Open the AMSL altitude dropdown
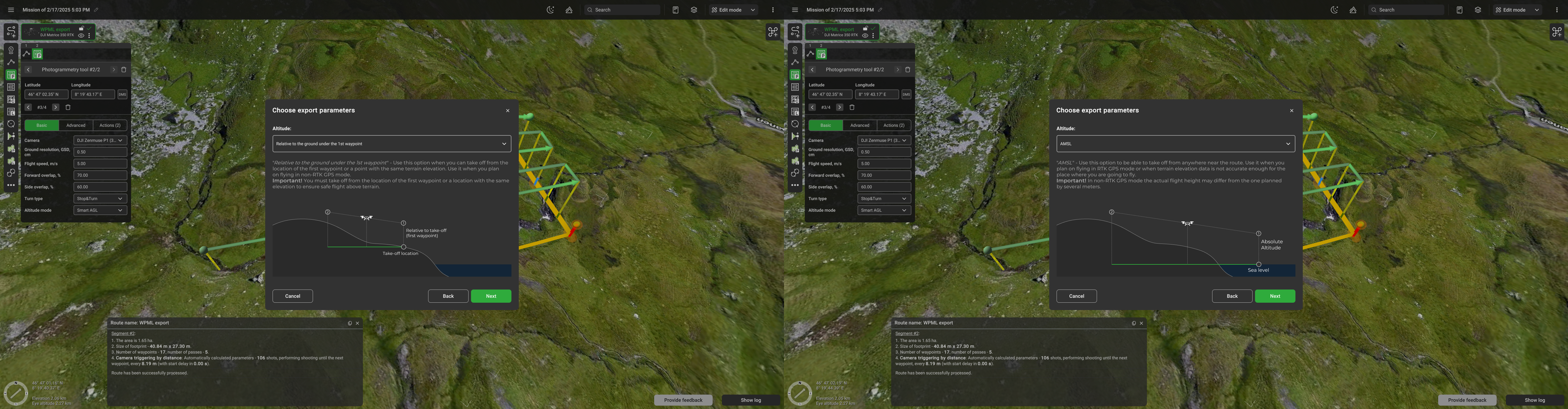Viewport: 1568px width, 409px height. point(1175,144)
